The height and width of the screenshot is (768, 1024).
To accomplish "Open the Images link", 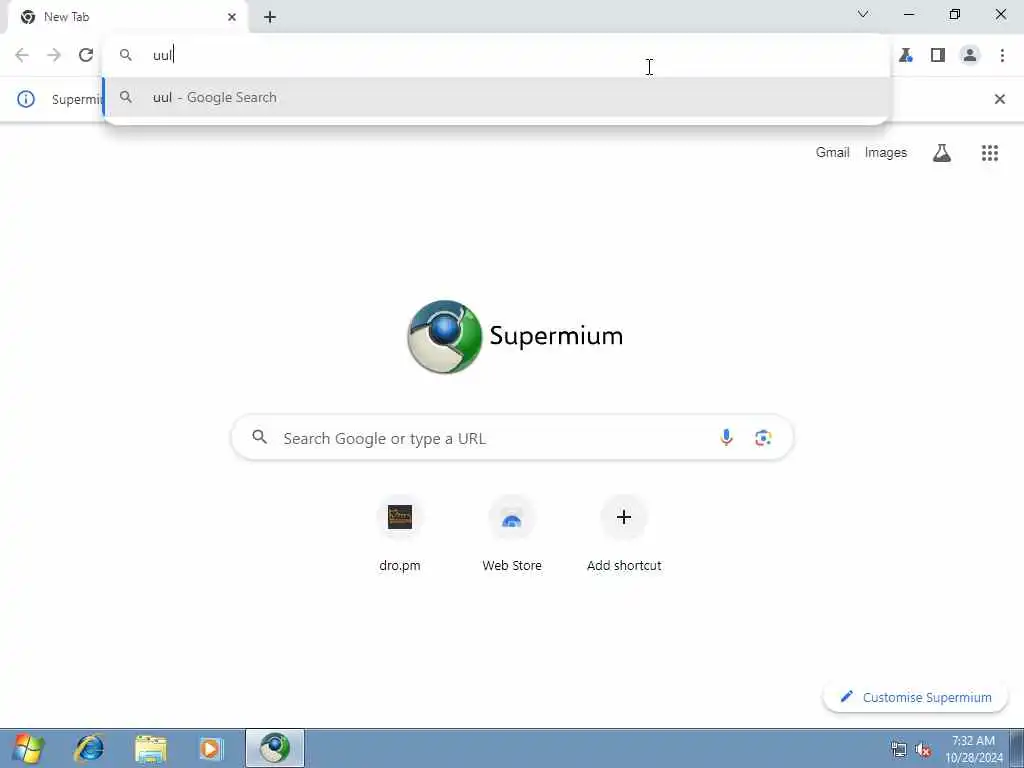I will tap(886, 152).
